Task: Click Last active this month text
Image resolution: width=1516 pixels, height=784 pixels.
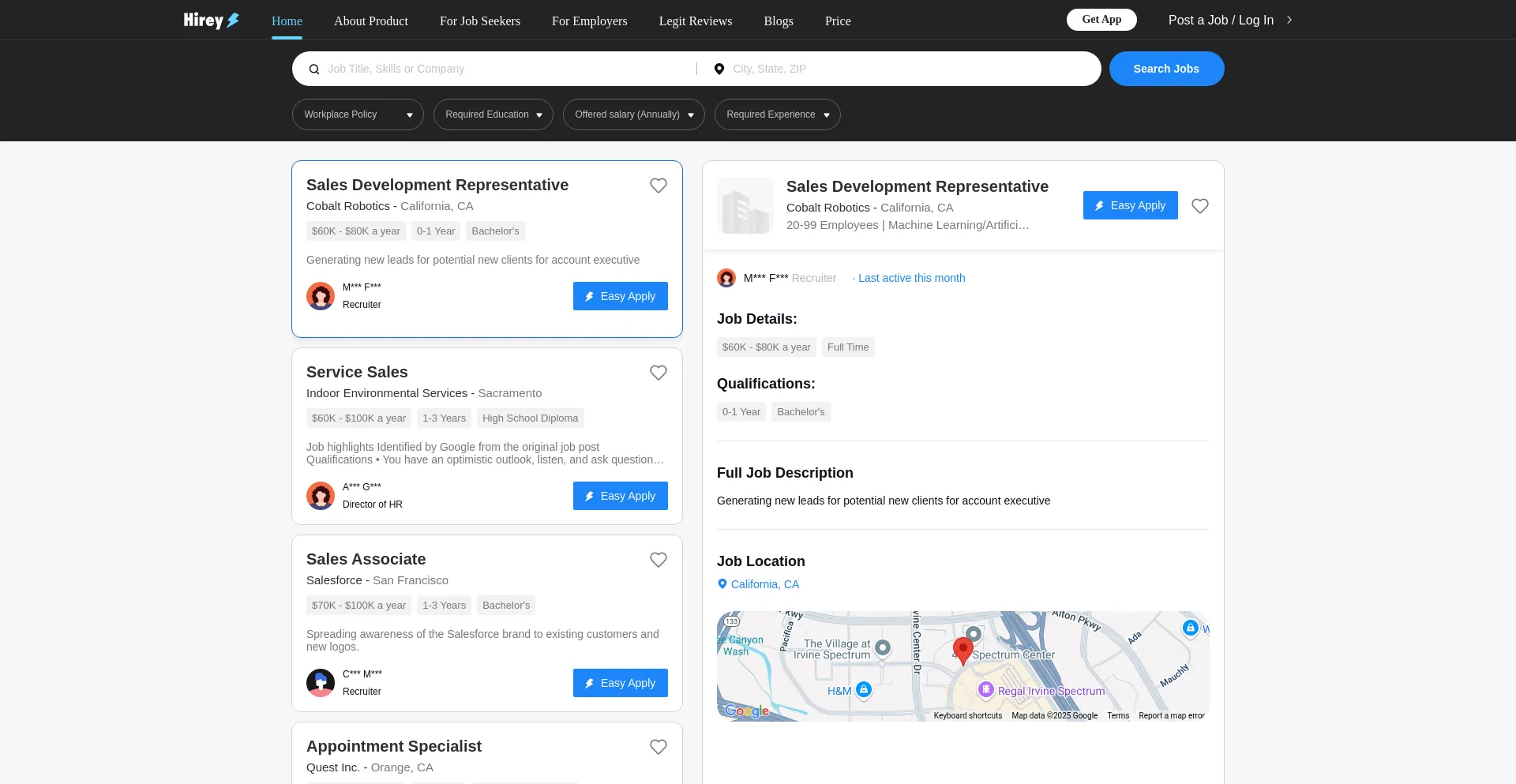Action: pos(912,278)
